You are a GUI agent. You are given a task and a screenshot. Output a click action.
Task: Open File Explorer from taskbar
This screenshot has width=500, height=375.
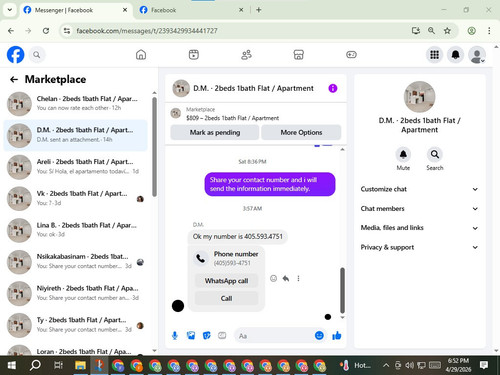pyautogui.click(x=80, y=365)
